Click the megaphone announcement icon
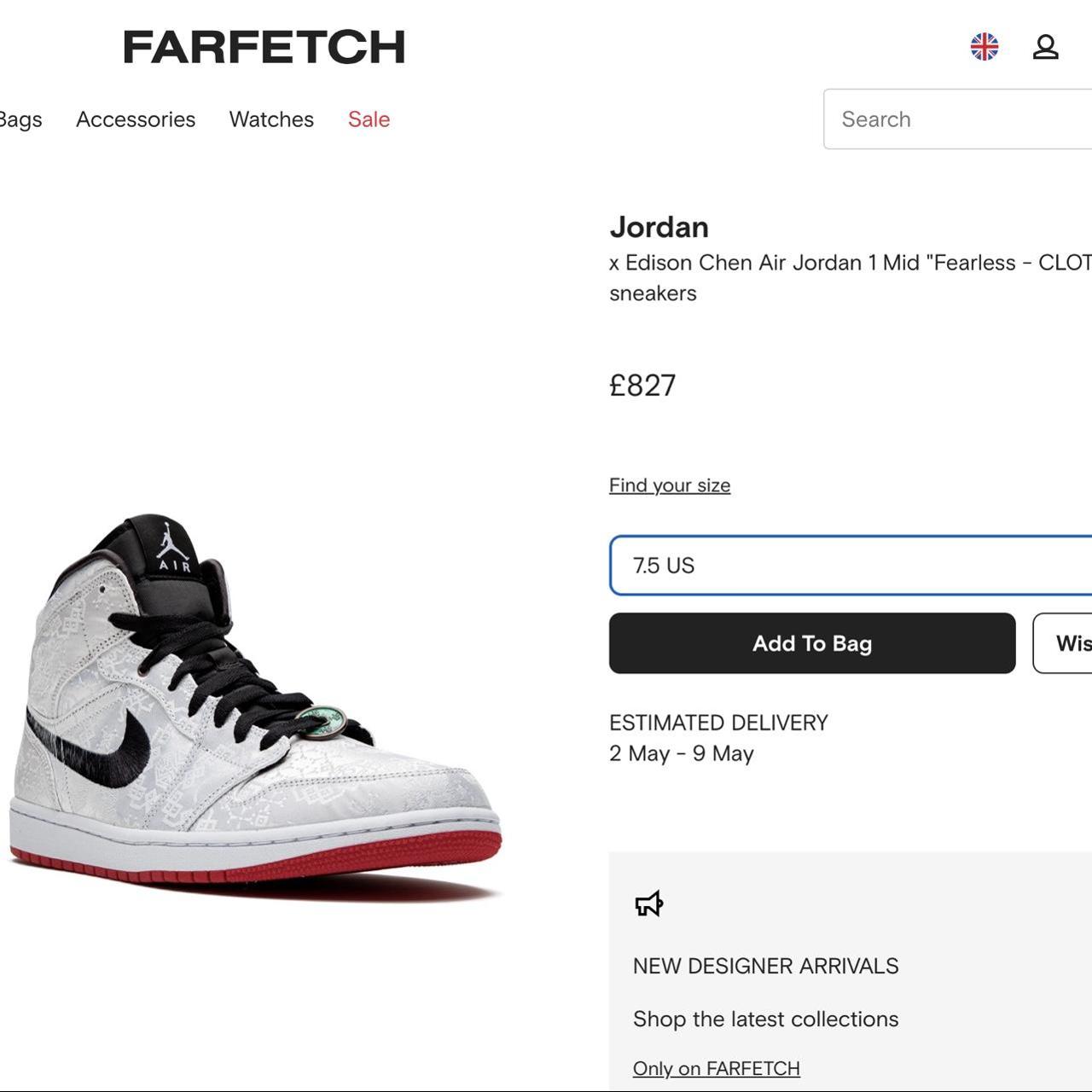Viewport: 1092px width, 1092px height. point(649,903)
